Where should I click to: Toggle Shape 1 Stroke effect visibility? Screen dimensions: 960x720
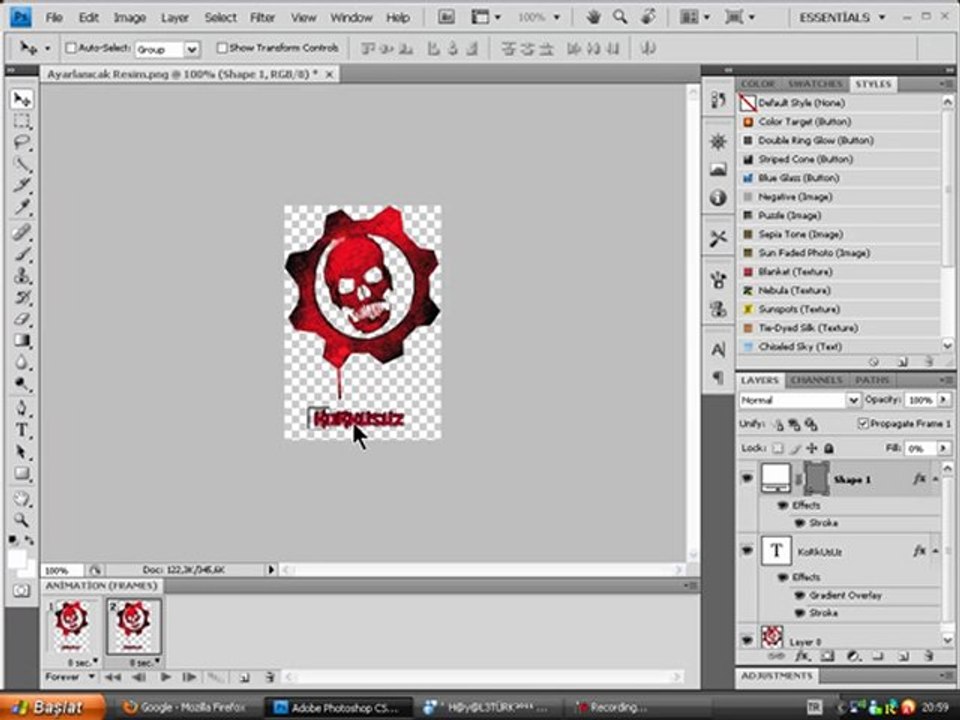(800, 523)
